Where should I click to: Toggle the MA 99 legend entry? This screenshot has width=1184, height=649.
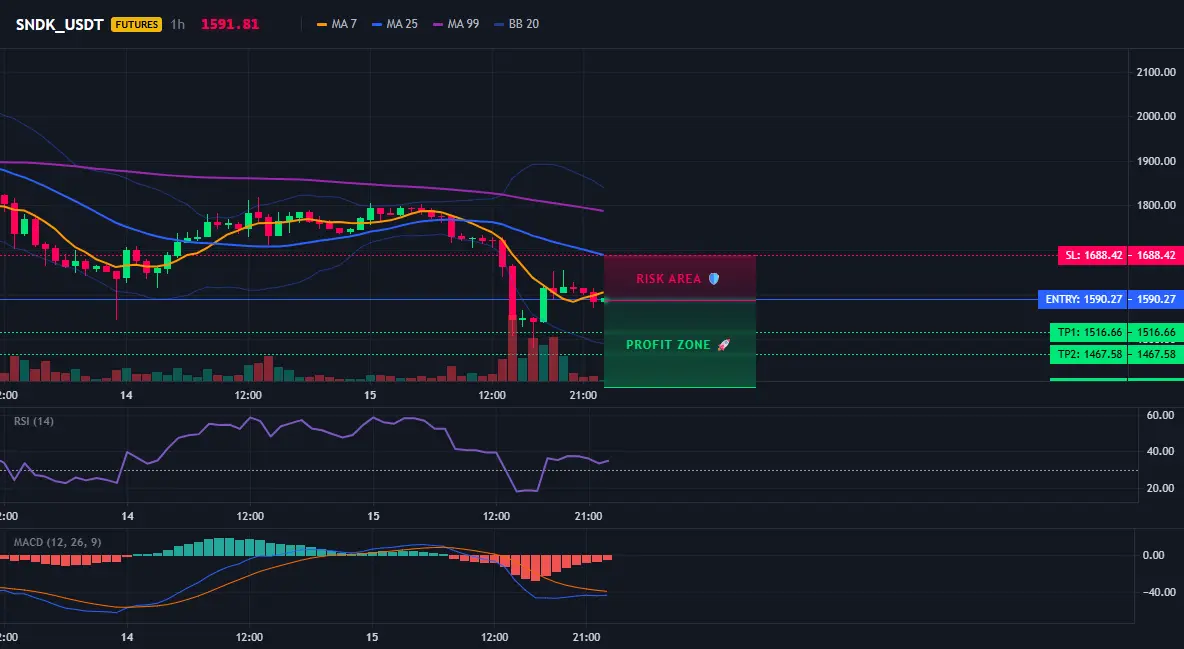(456, 24)
